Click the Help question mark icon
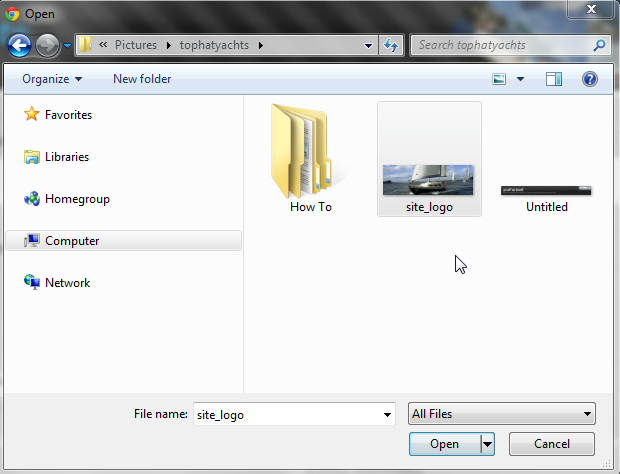This screenshot has width=620, height=474. click(590, 79)
